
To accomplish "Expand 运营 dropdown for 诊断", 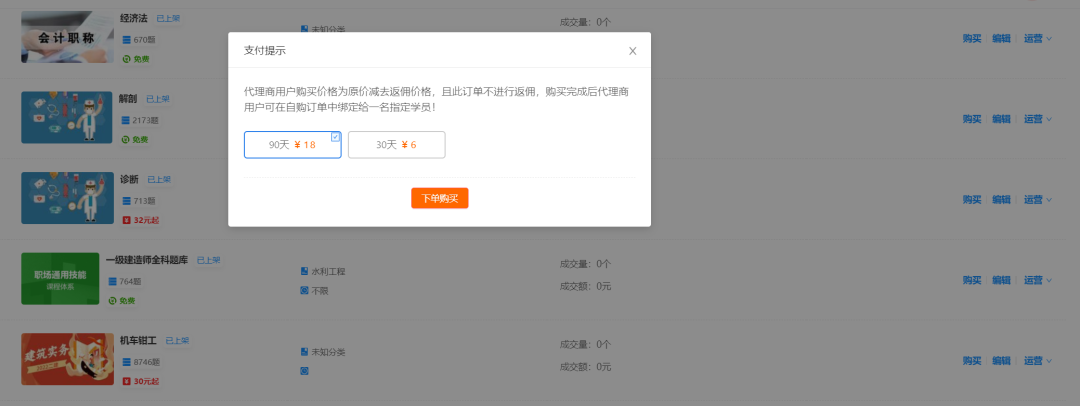I will click(1037, 200).
